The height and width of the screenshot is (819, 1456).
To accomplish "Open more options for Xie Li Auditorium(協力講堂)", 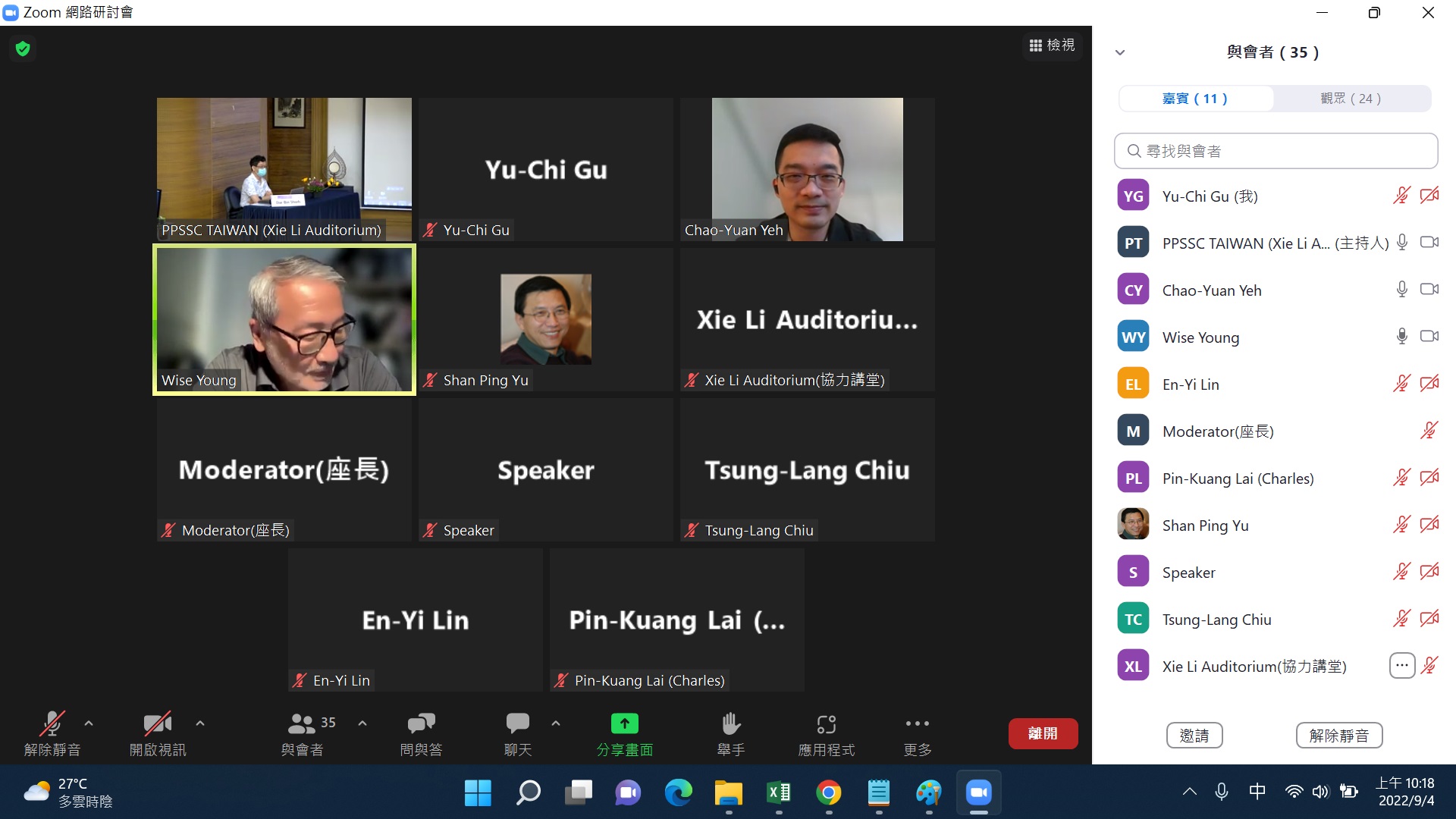I will [1402, 666].
